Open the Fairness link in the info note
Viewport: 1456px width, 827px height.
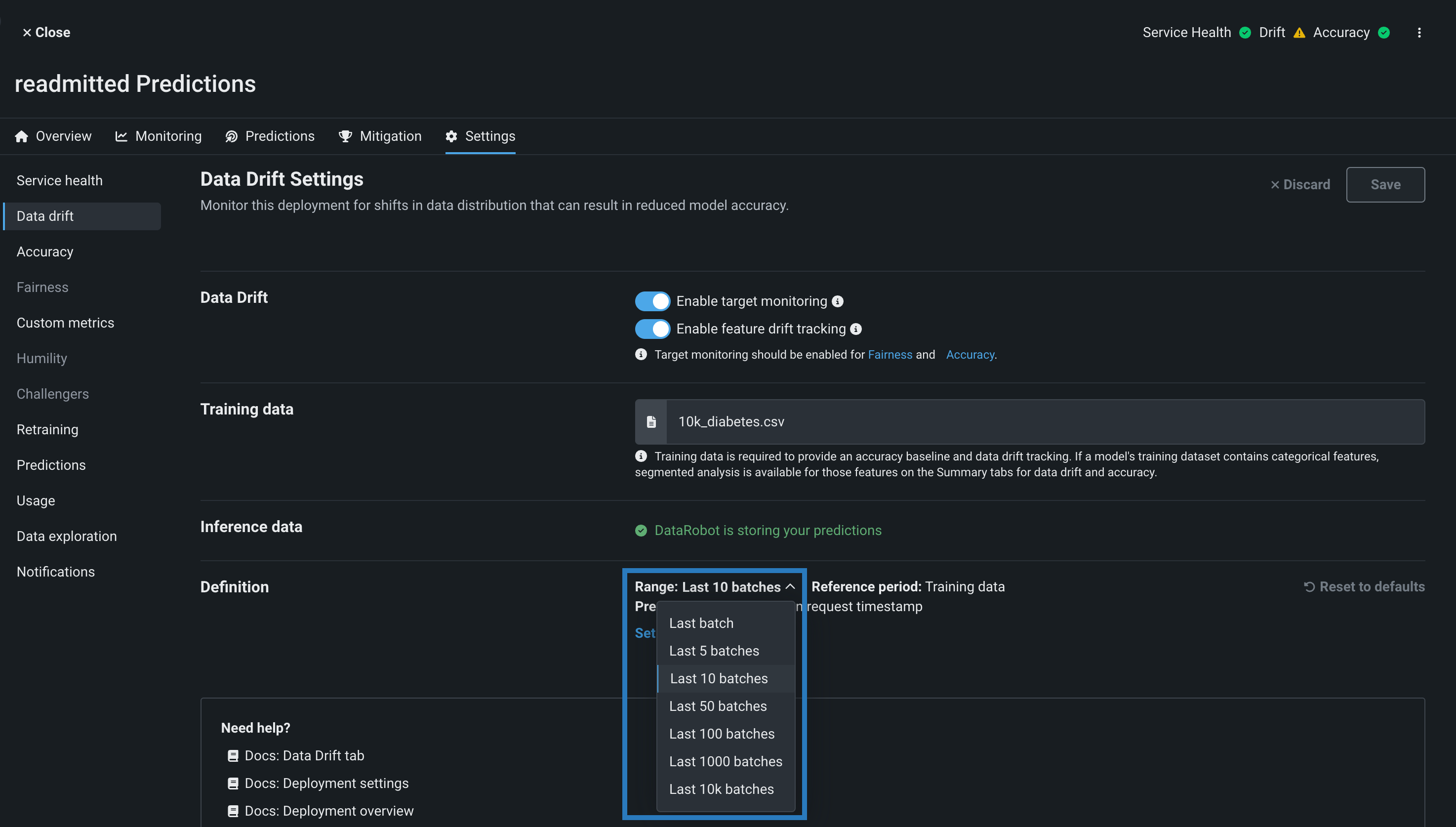pos(890,354)
